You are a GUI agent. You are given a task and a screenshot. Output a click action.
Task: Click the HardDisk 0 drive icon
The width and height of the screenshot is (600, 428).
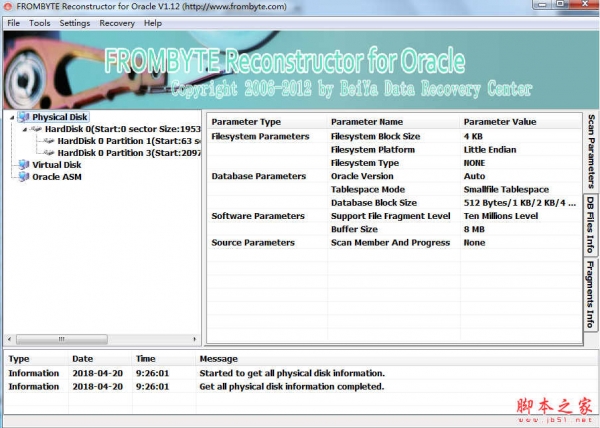tap(36, 129)
